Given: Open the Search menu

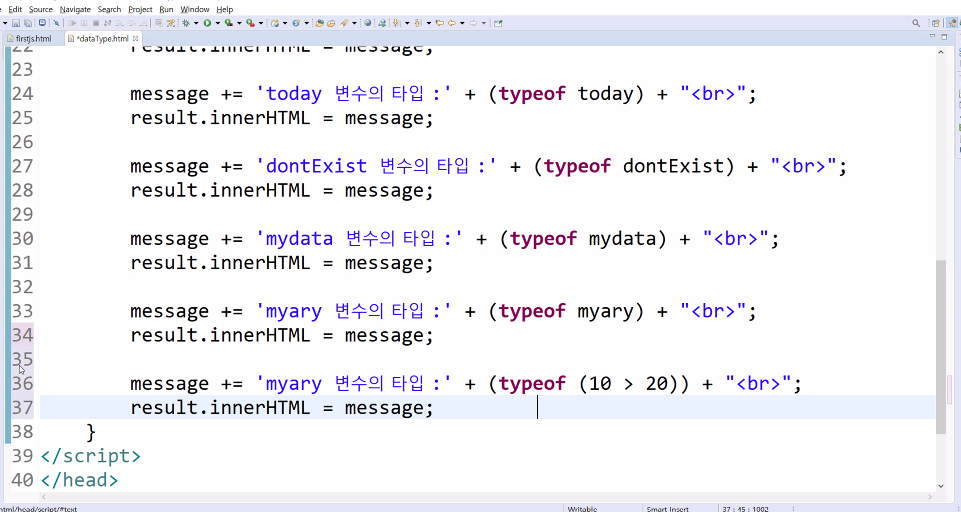Looking at the screenshot, I should pyautogui.click(x=110, y=9).
